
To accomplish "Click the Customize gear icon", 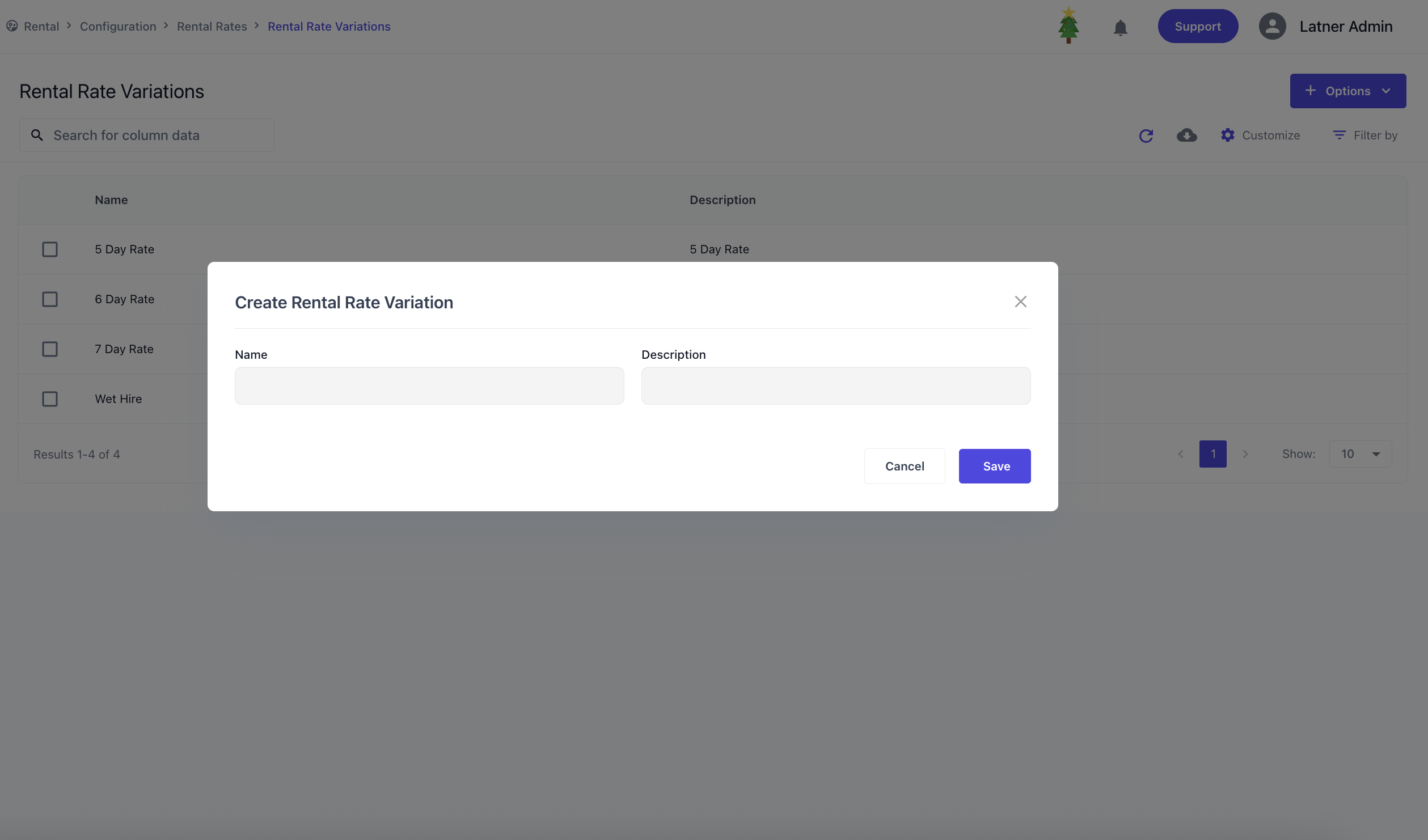I will [1228, 135].
